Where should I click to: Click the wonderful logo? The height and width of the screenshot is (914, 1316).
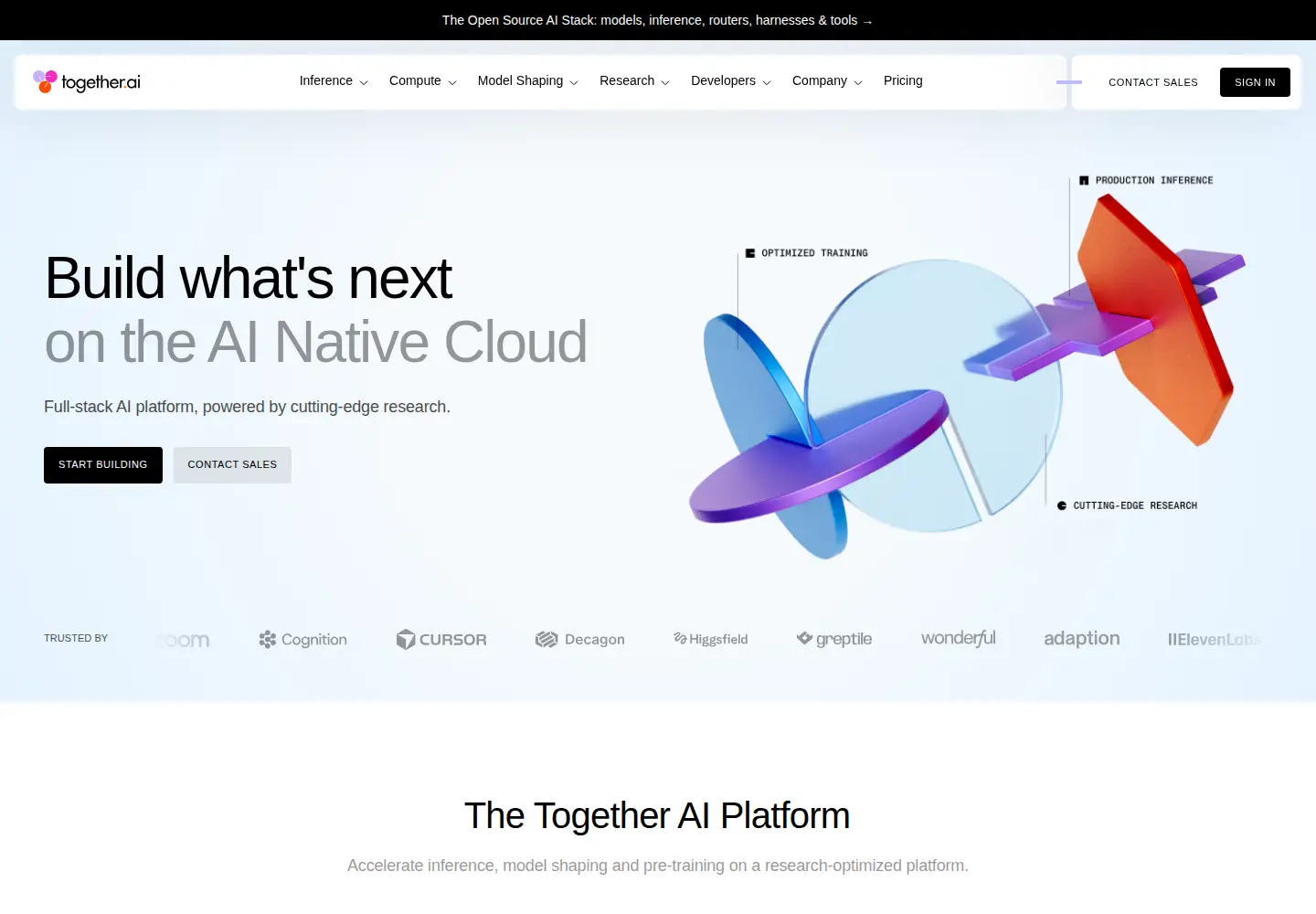[959, 638]
